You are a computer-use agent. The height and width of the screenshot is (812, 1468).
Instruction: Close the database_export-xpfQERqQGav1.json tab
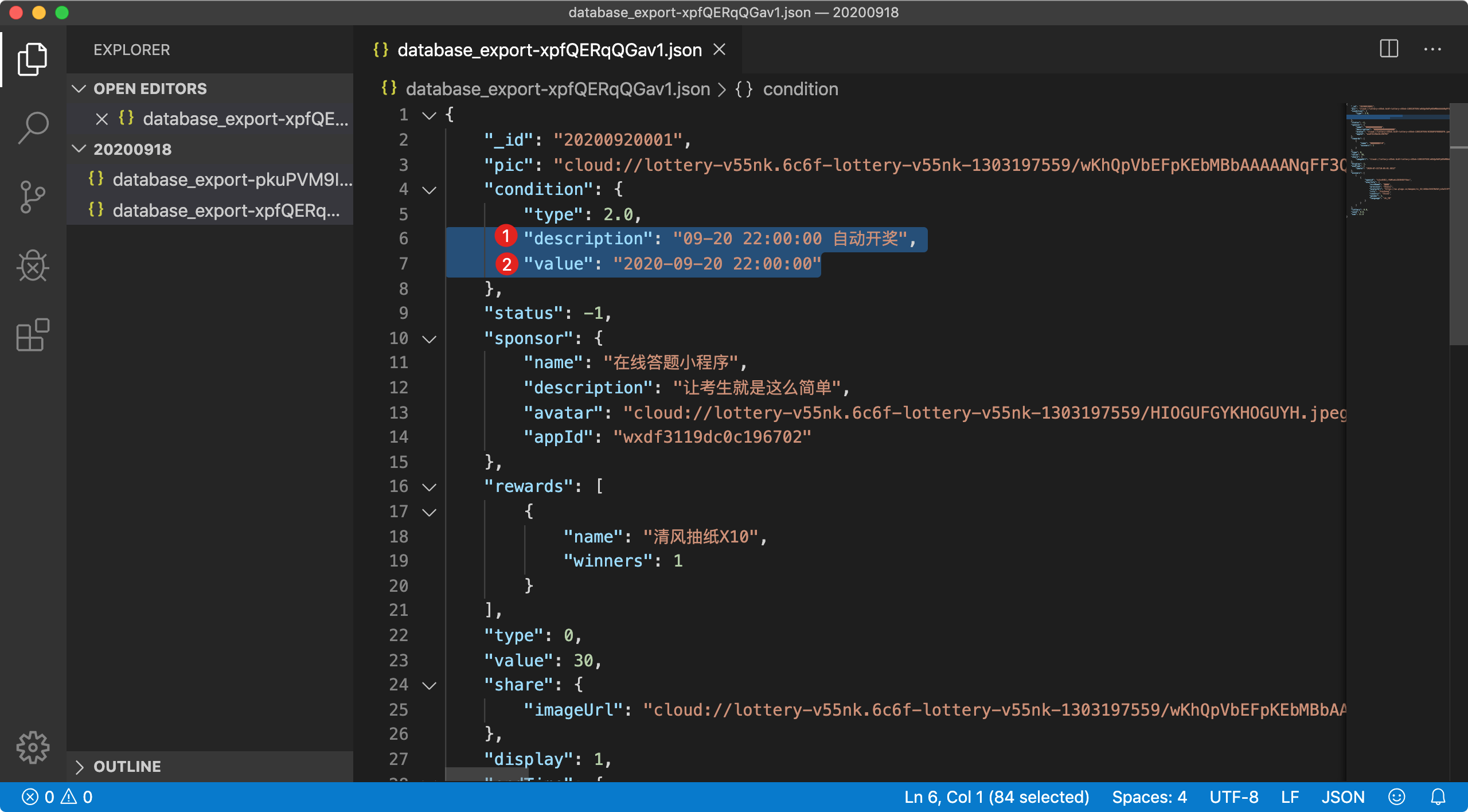tap(720, 50)
